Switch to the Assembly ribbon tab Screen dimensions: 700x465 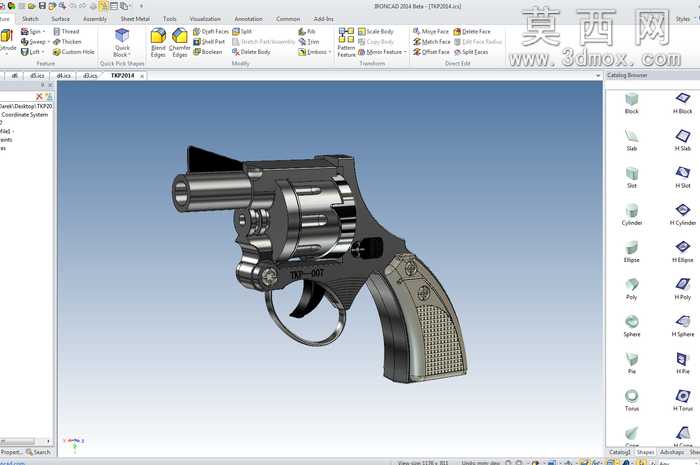[95, 19]
